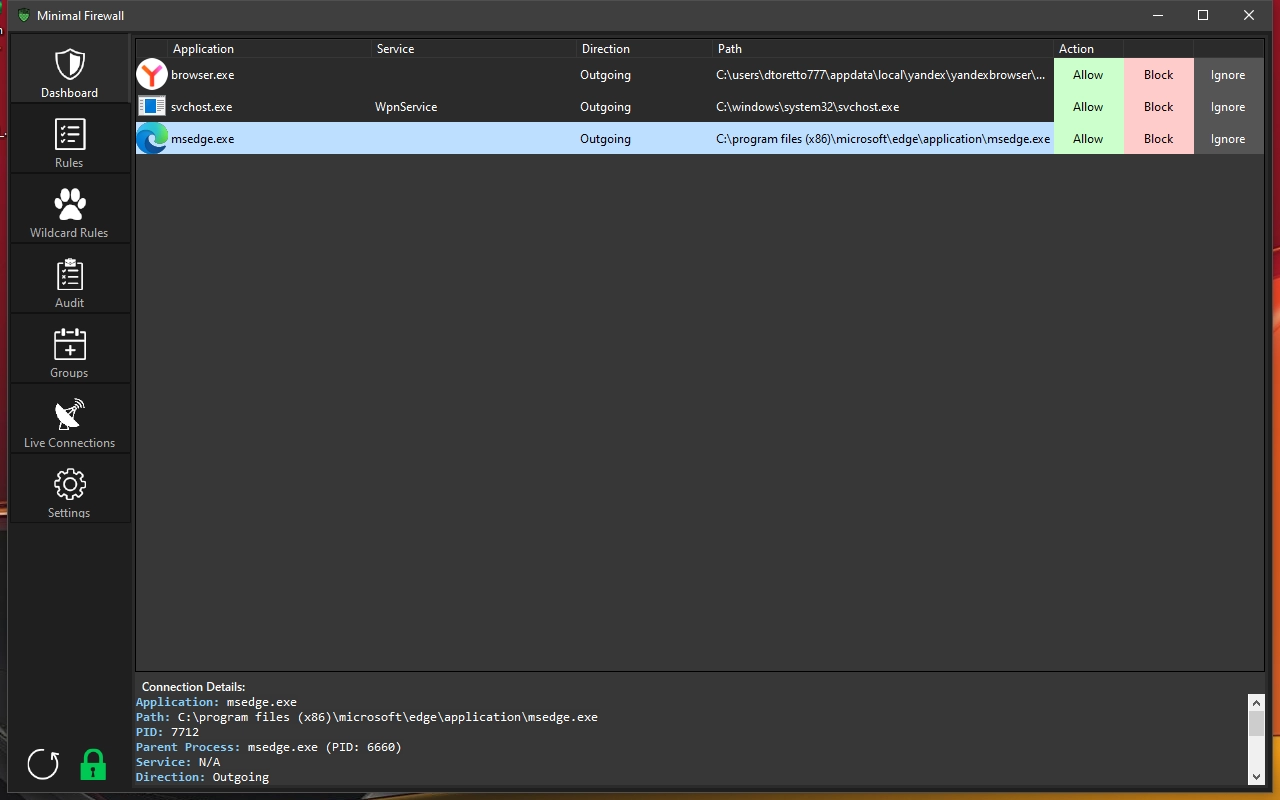
Task: Sort by the Path column header
Action: (883, 48)
